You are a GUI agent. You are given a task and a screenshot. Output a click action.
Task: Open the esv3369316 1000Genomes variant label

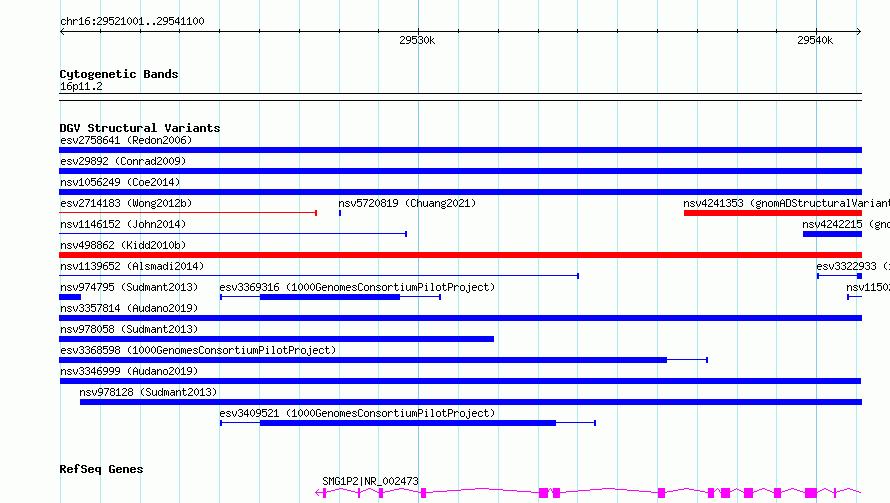[357, 287]
